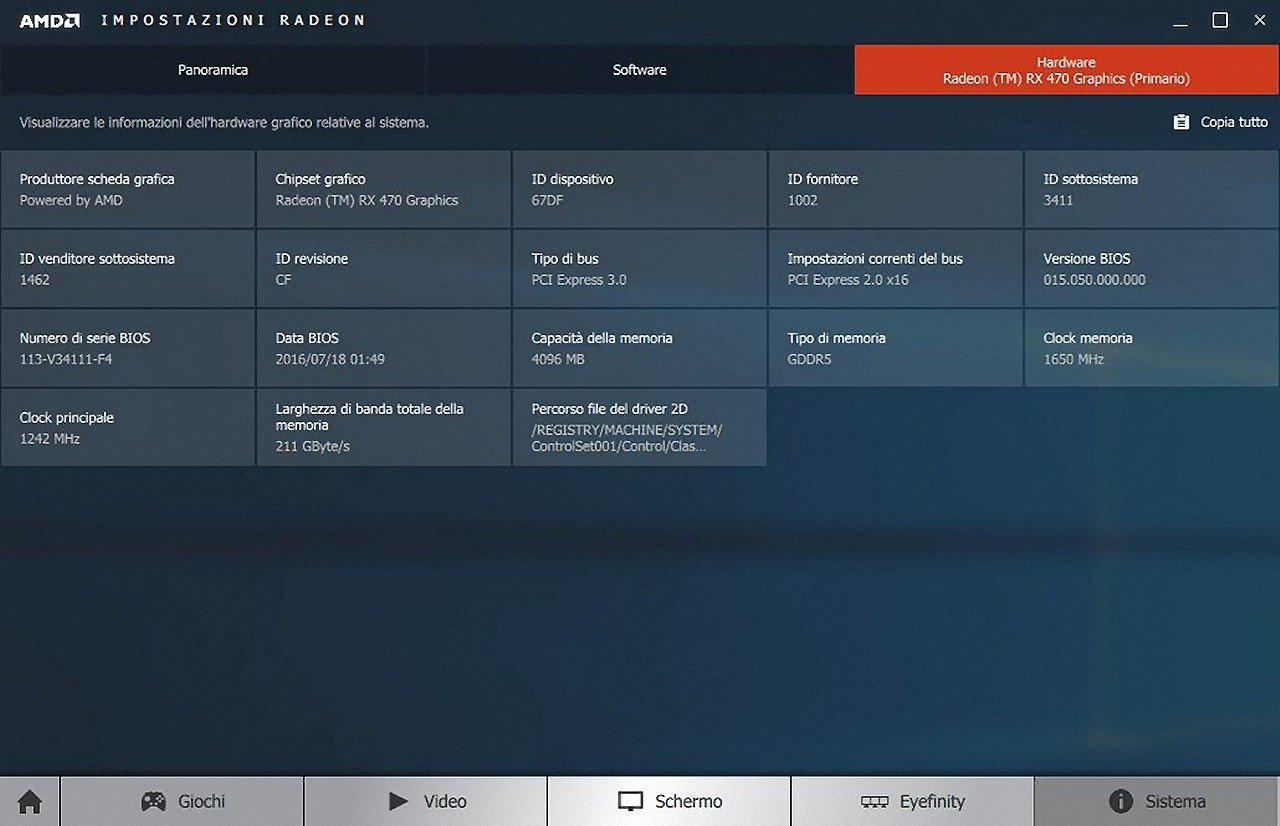This screenshot has width=1280, height=826.
Task: Click the clipboard icon beside Copia tutto
Action: pos(1181,122)
